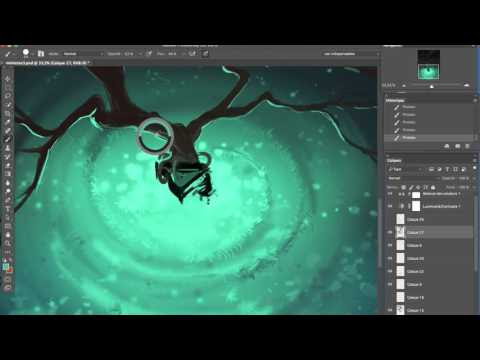Select the Crop tool
Image resolution: width=480 pixels, height=360 pixels.
point(8,113)
